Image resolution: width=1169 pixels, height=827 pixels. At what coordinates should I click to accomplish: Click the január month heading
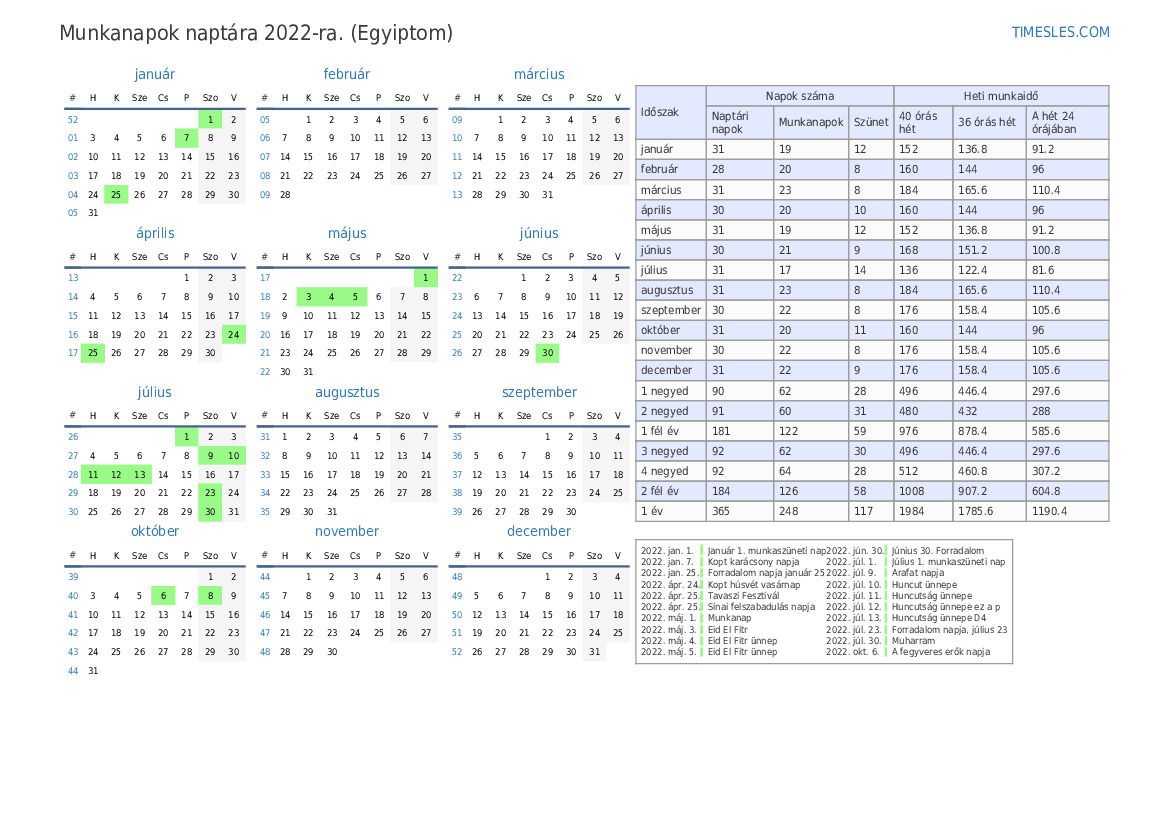(x=154, y=74)
